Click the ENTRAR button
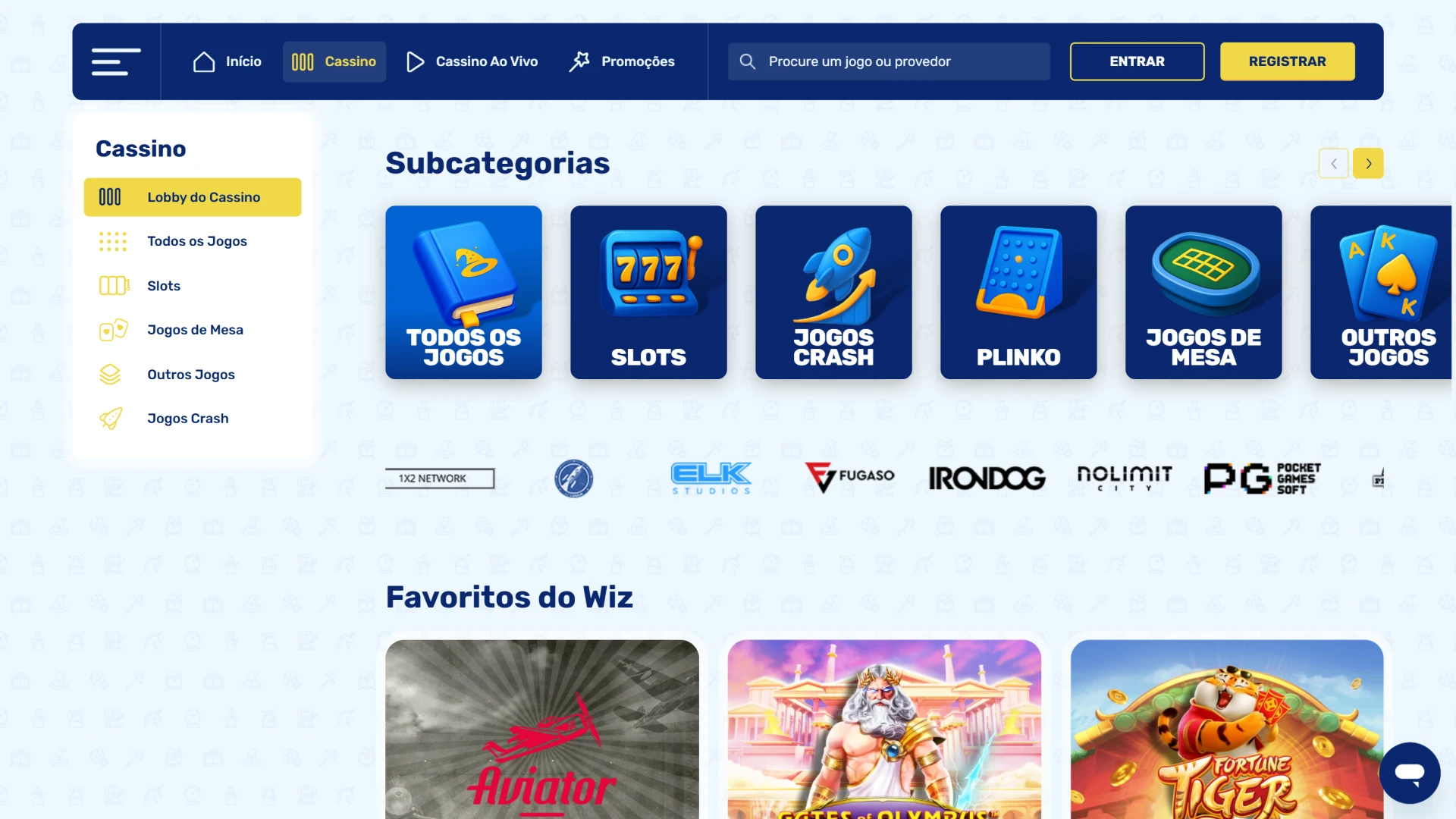Screen dimensions: 1456x819 [x=1137, y=61]
